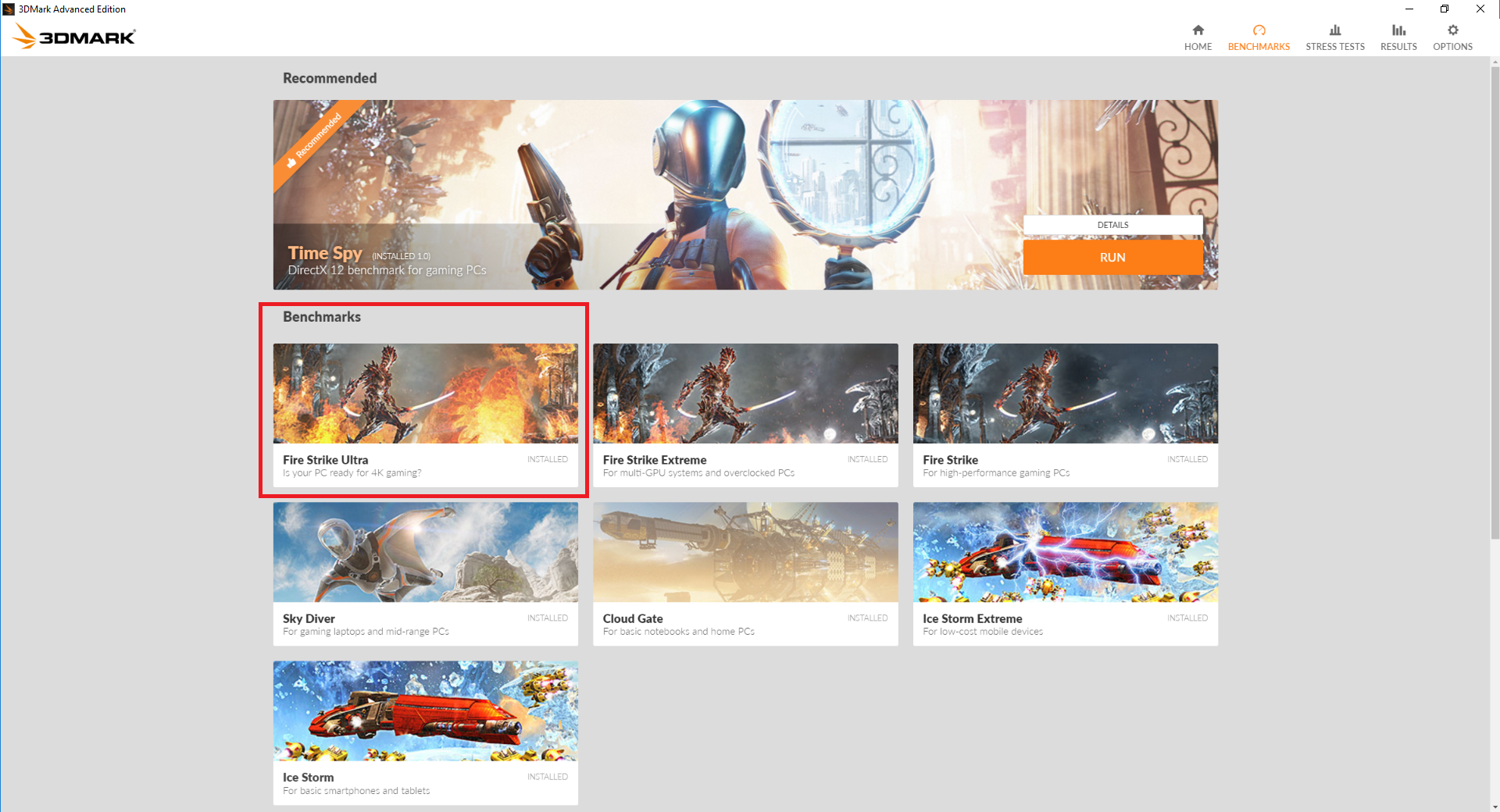Open the Options gear icon

pos(1452,30)
